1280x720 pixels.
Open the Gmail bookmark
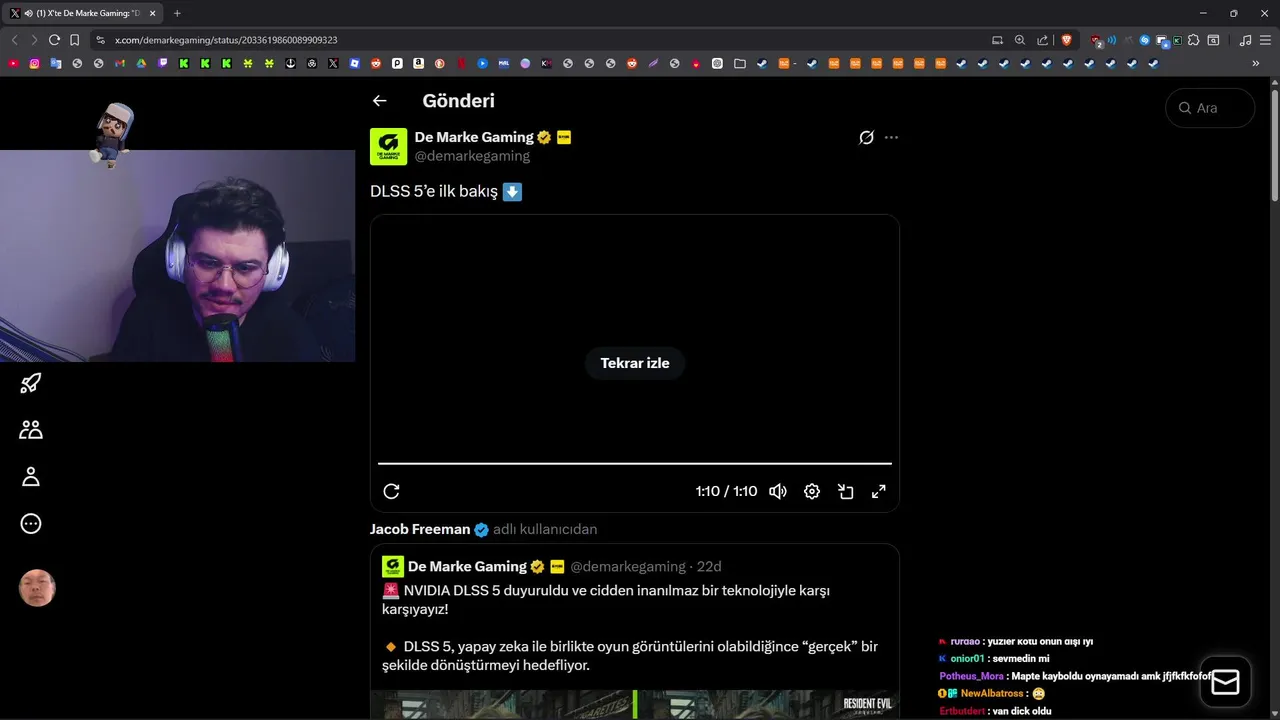pyautogui.click(x=120, y=63)
